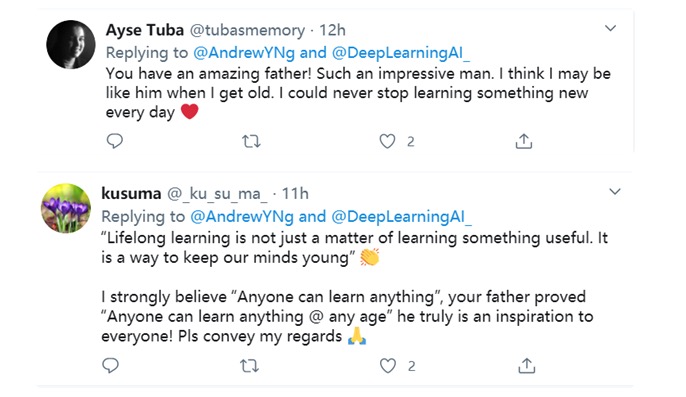
Task: Open the kusuma display name
Action: (131, 193)
